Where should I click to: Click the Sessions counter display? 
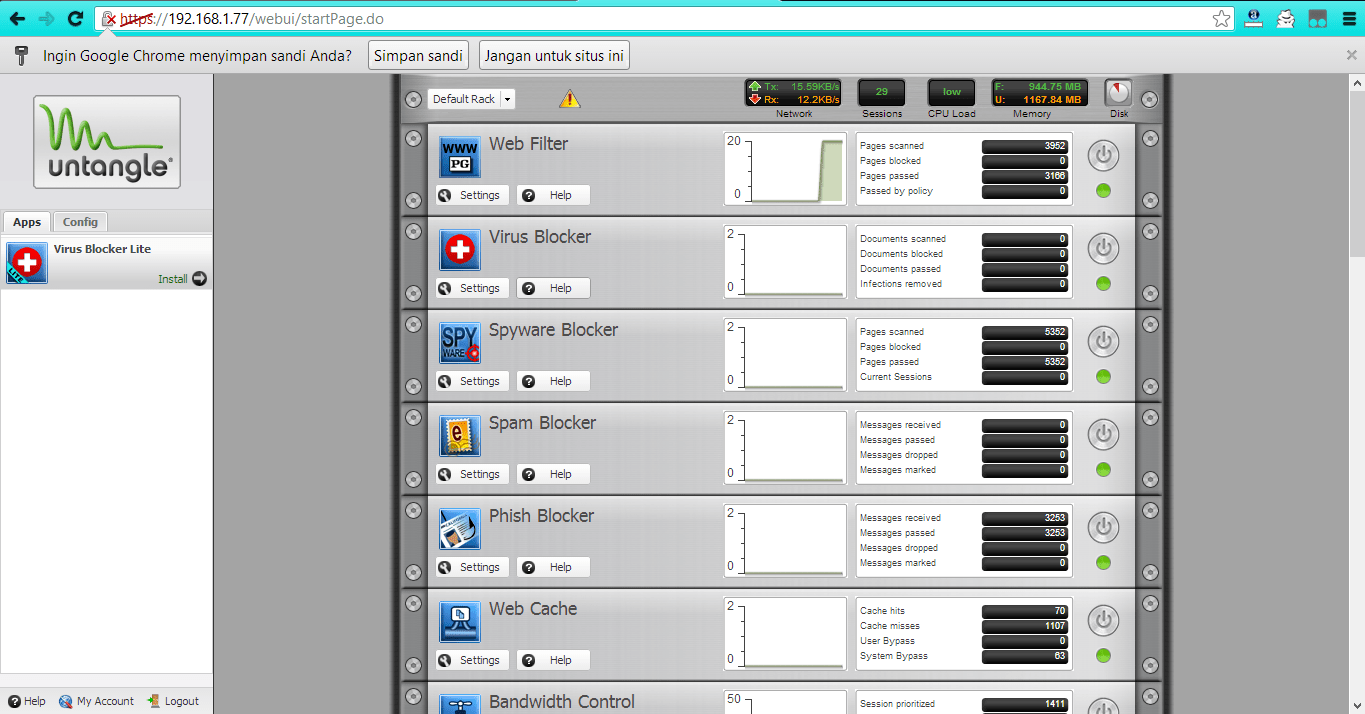881,92
